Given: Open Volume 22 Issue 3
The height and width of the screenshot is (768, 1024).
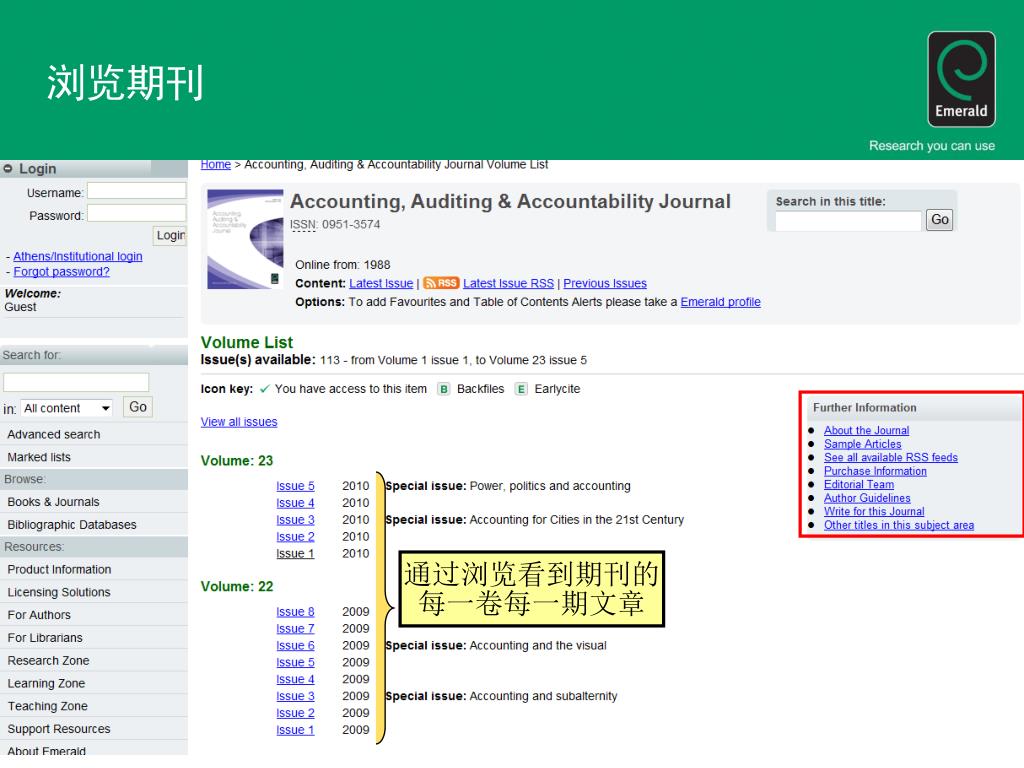Looking at the screenshot, I should coord(295,696).
